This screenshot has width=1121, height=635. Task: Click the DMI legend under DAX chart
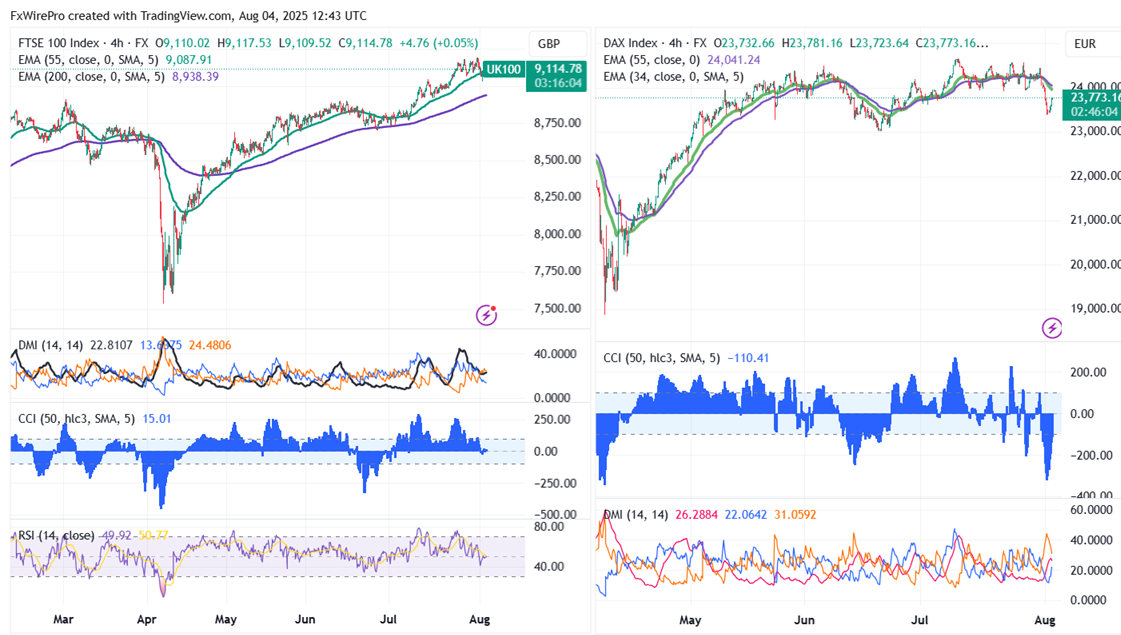[632, 515]
